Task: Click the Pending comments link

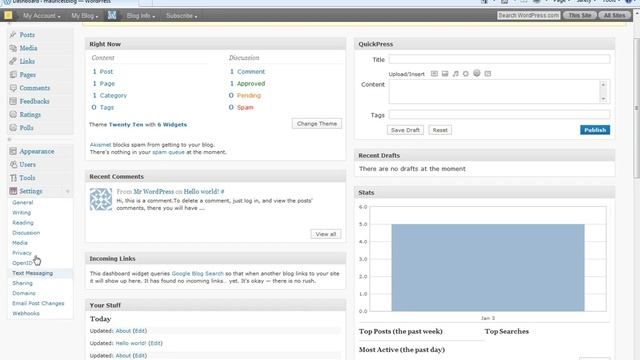Action: click(x=249, y=96)
